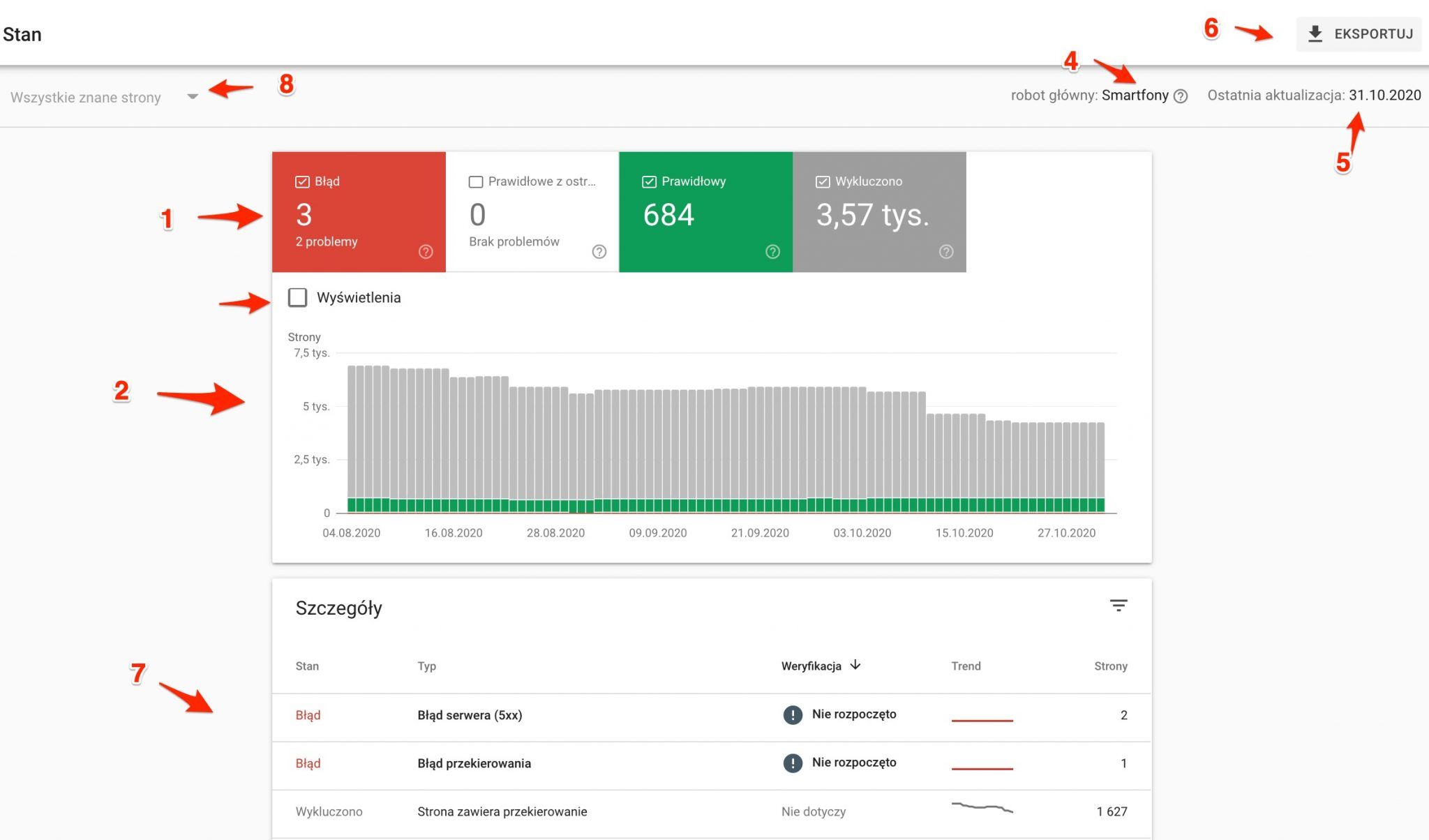The image size is (1429, 840).
Task: Click 'Nie rozpoczęto' in Błąd przekierowania row
Action: tap(854, 763)
